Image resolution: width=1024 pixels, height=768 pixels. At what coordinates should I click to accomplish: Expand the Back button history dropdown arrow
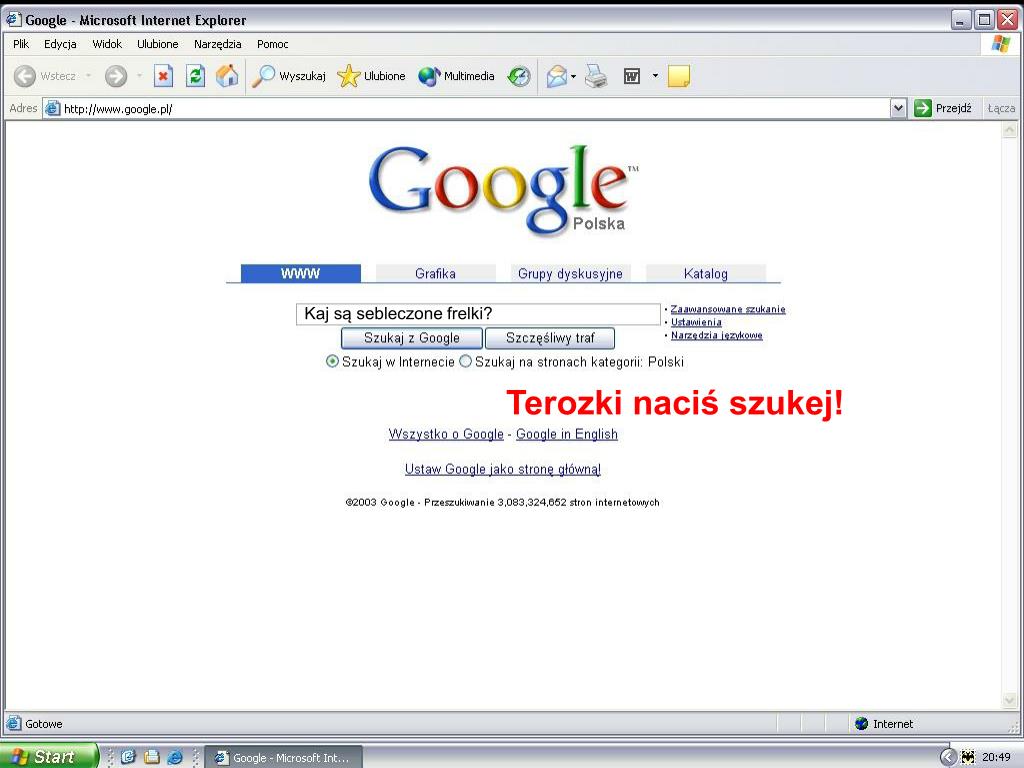pos(89,76)
